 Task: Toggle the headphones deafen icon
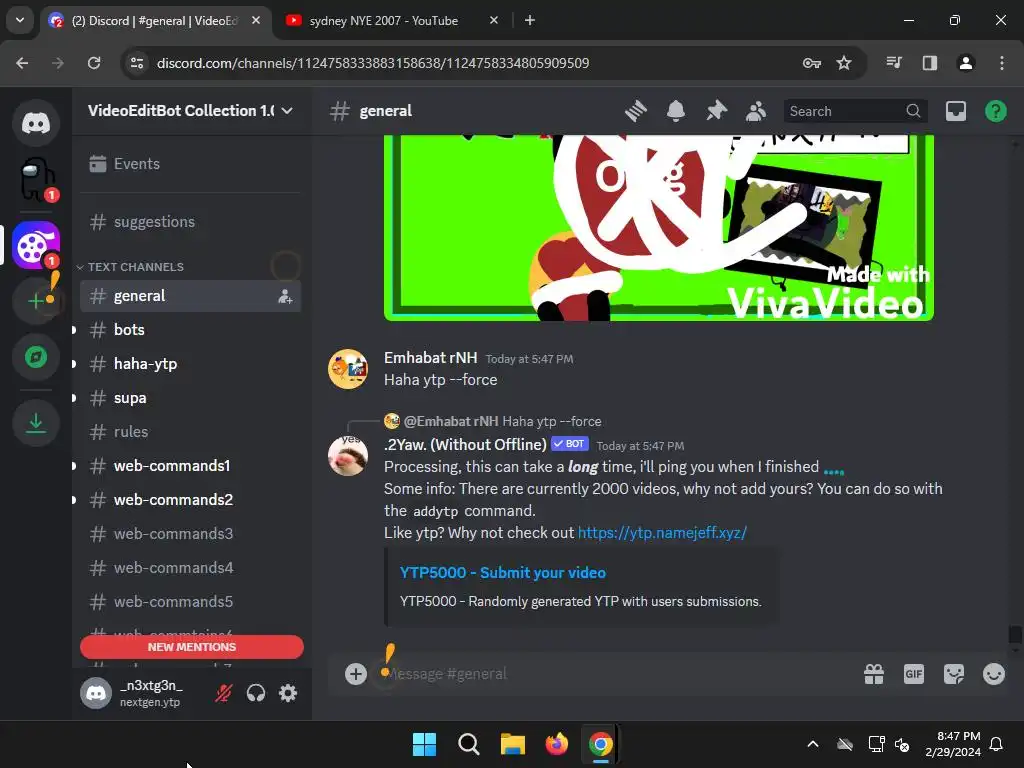(x=256, y=693)
